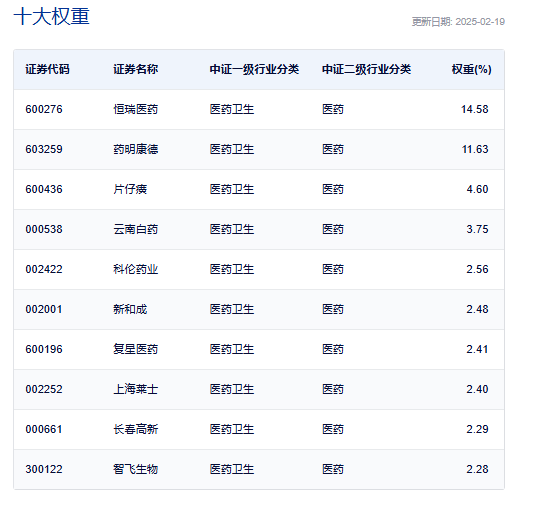Click the 中证二级行业分类 column header
The height and width of the screenshot is (508, 533).
pyautogui.click(x=366, y=69)
